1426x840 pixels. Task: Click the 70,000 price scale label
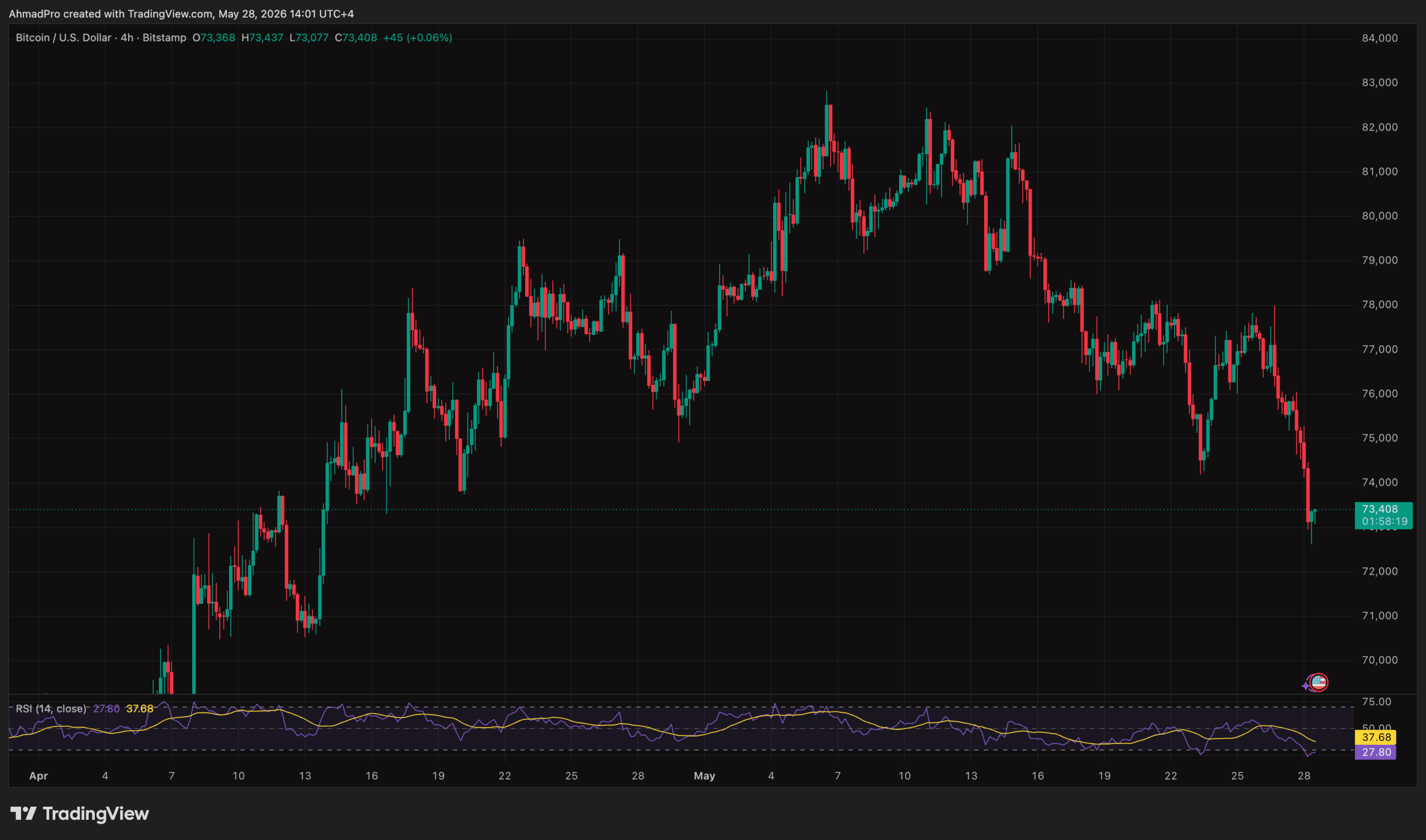click(1380, 660)
